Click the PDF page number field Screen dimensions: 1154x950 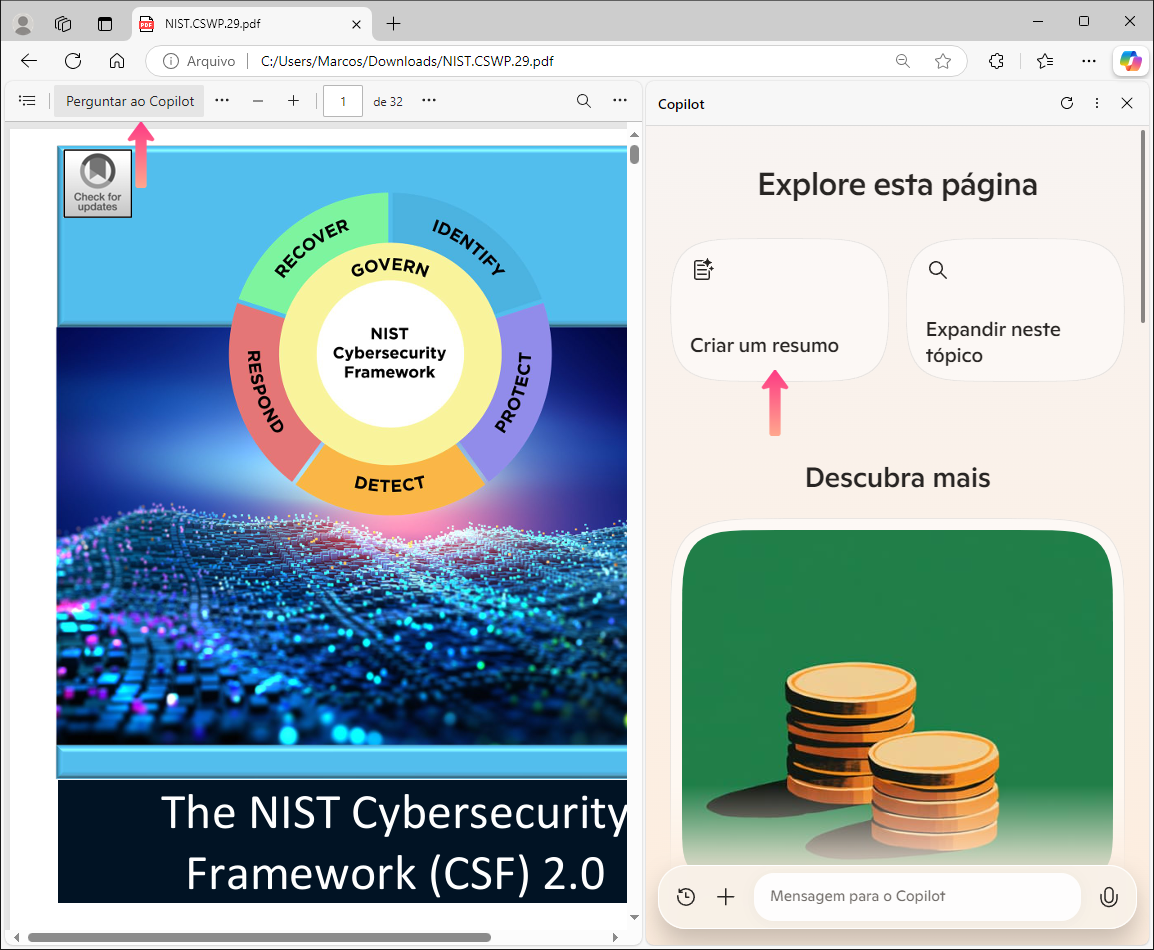343,102
